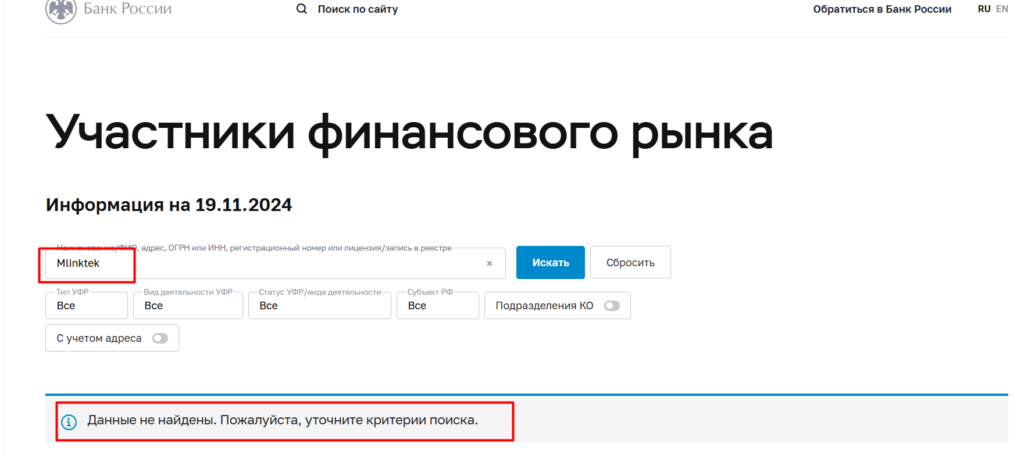Clear the search field with the x icon

489,263
